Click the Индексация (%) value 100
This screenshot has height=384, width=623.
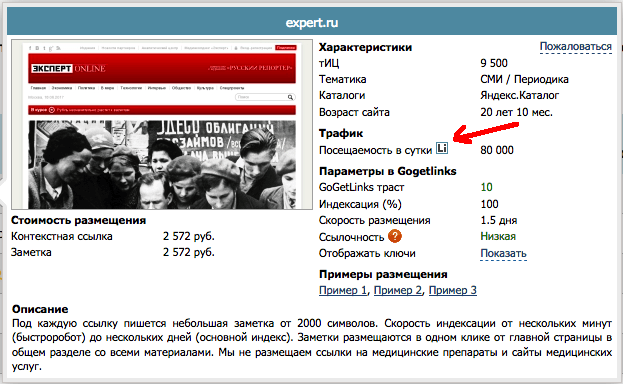pos(489,204)
